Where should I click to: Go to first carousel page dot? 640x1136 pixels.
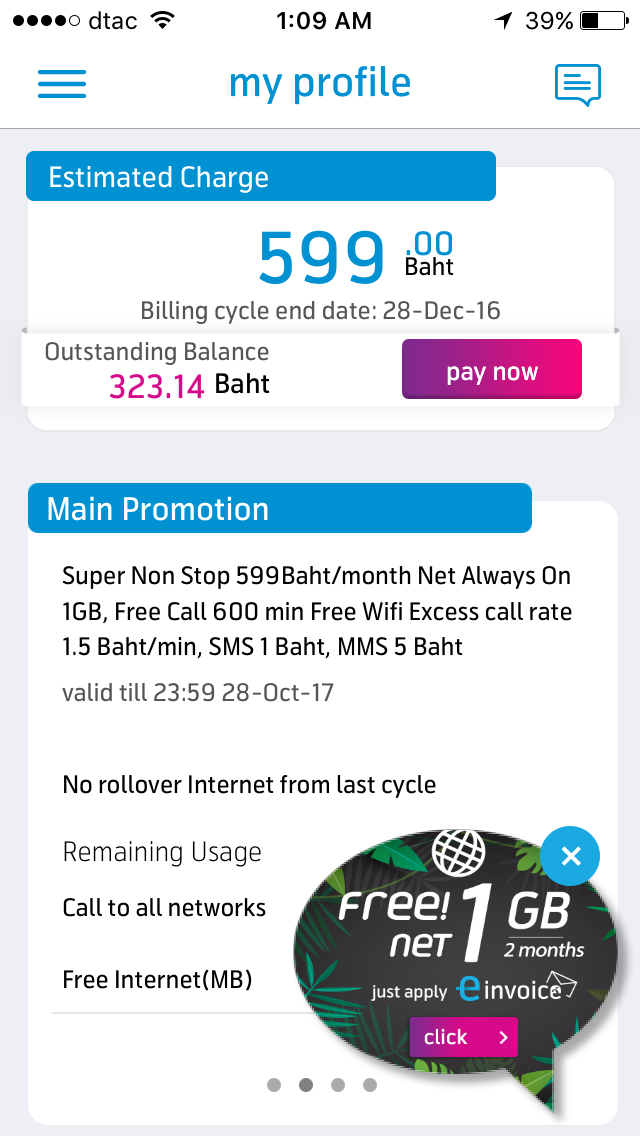click(274, 1085)
